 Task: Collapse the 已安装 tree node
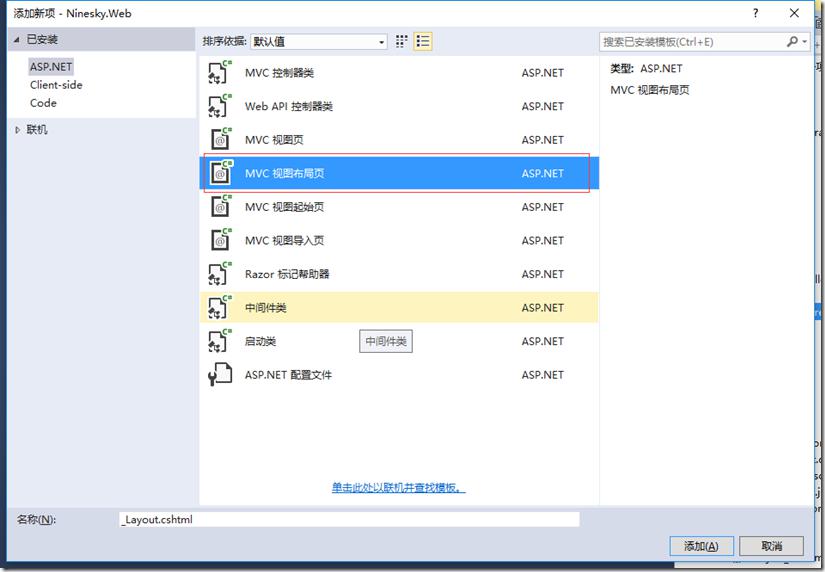[17, 40]
